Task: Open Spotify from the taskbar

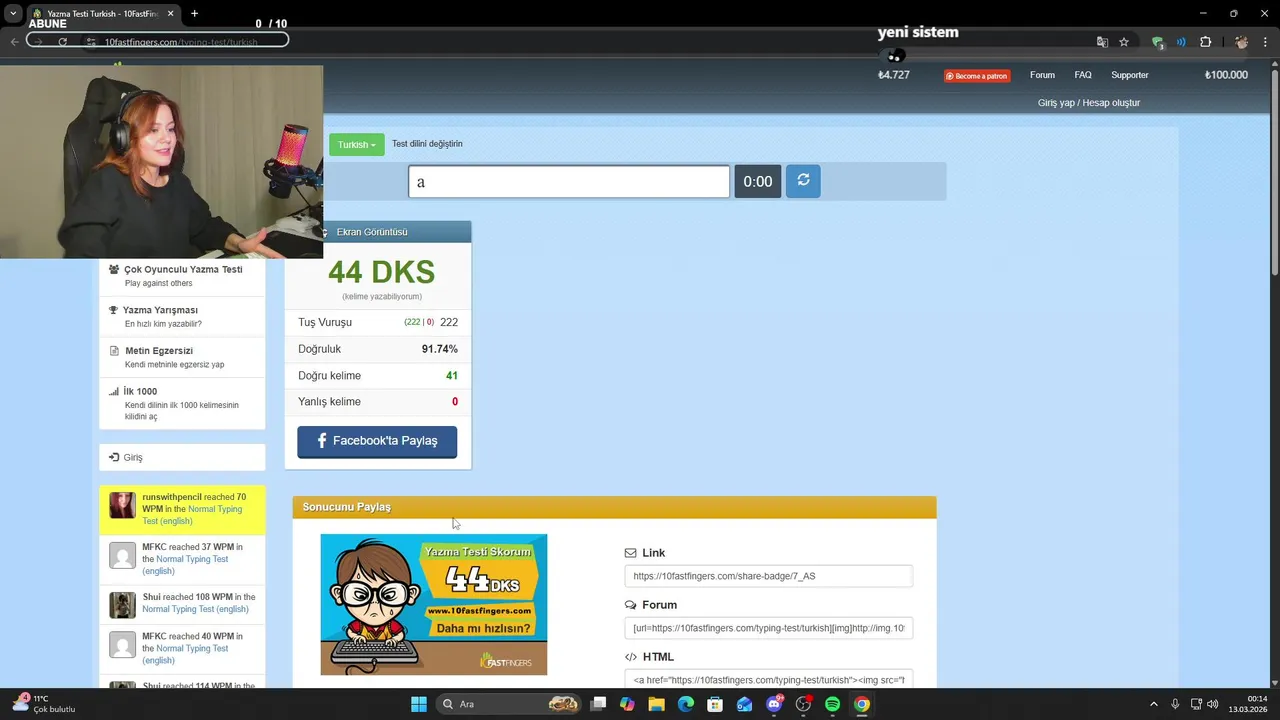Action: pyautogui.click(x=832, y=704)
